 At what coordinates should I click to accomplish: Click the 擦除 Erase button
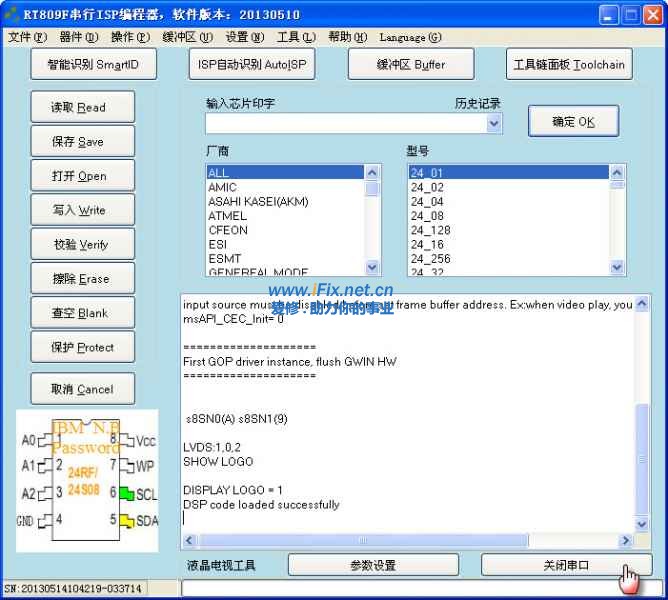[x=82, y=279]
